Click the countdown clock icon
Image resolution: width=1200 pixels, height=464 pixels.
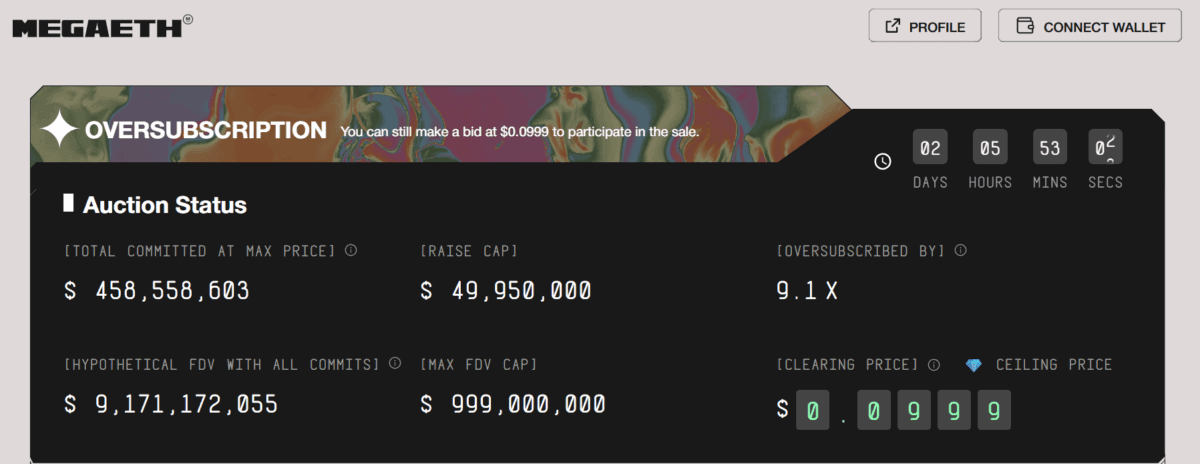click(883, 161)
